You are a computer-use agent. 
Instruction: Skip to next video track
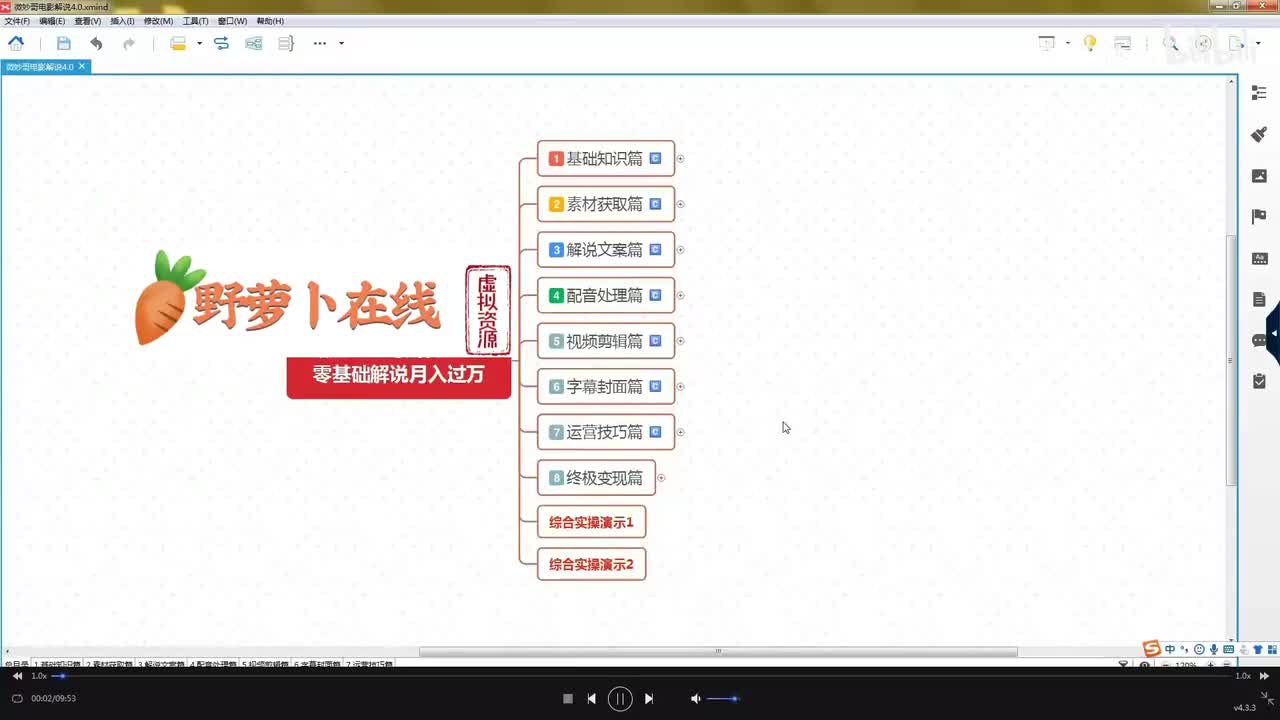[x=648, y=699]
